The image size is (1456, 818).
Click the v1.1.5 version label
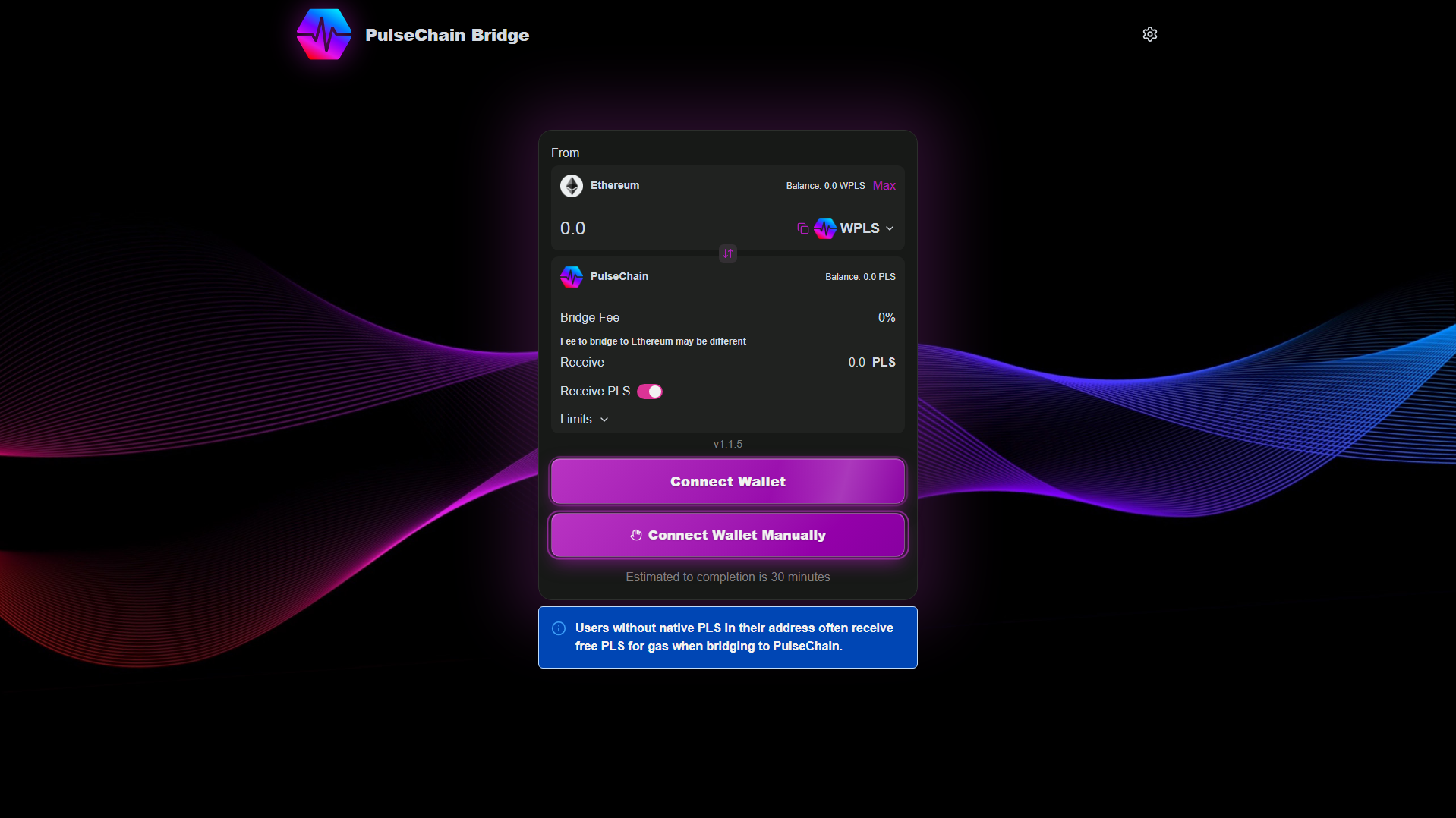tap(728, 445)
